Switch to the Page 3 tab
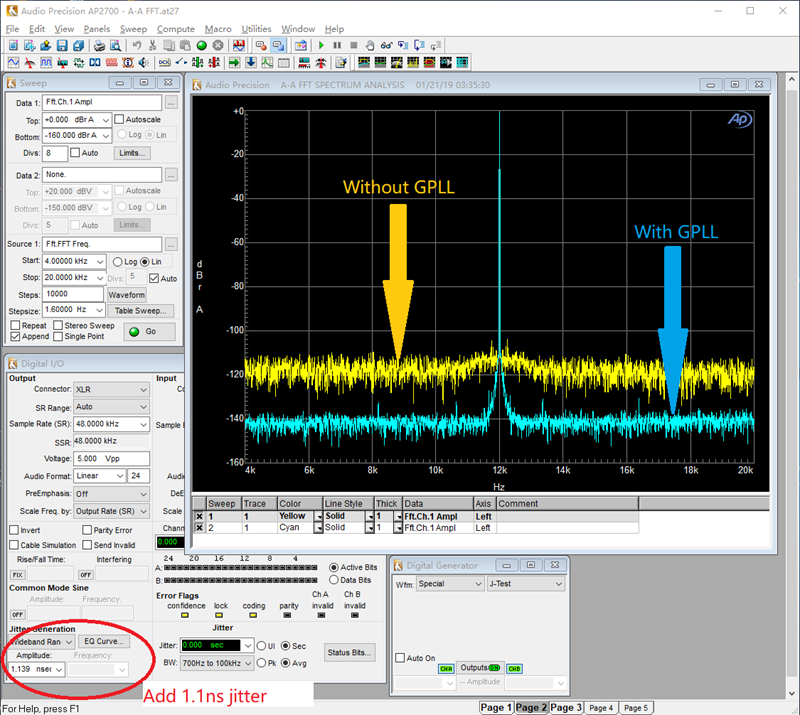The height and width of the screenshot is (715, 800). point(566,707)
